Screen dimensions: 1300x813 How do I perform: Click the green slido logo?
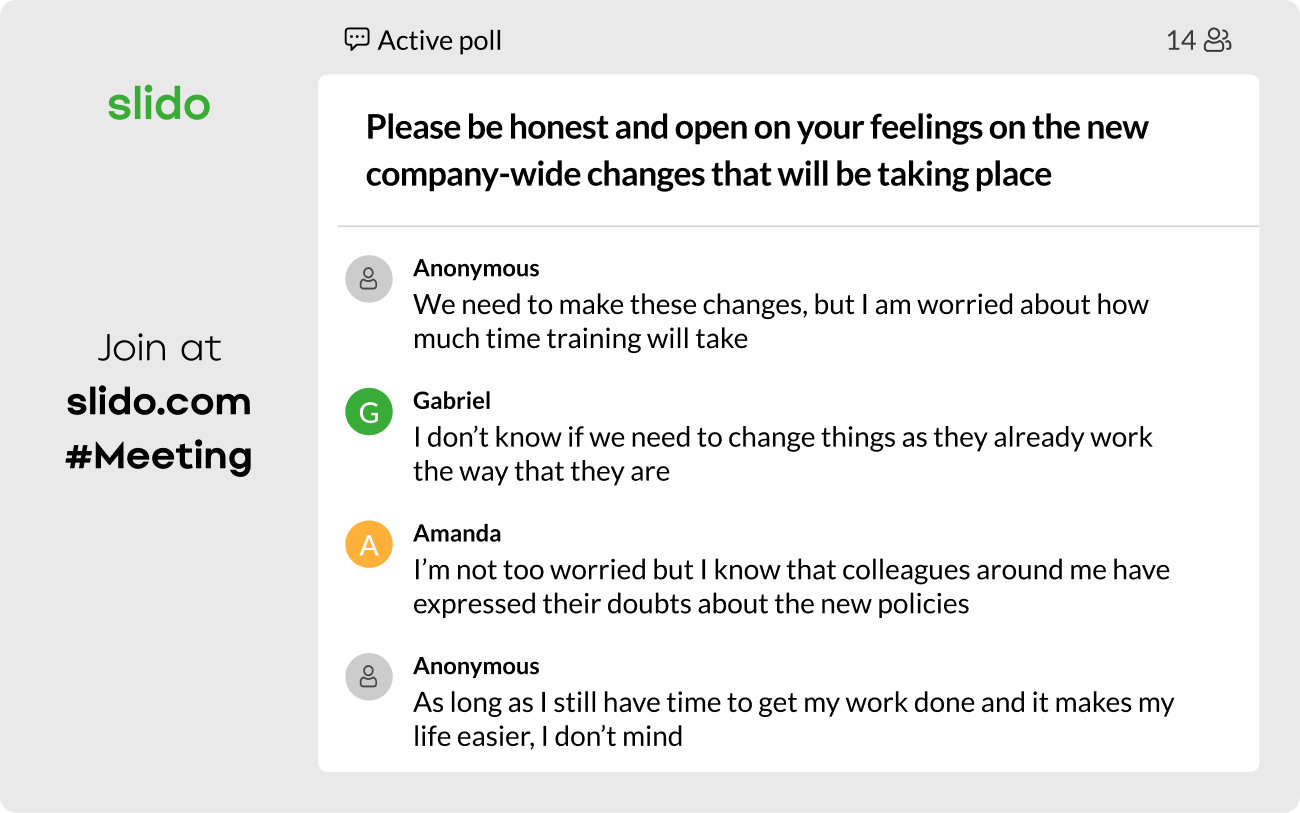[x=159, y=104]
